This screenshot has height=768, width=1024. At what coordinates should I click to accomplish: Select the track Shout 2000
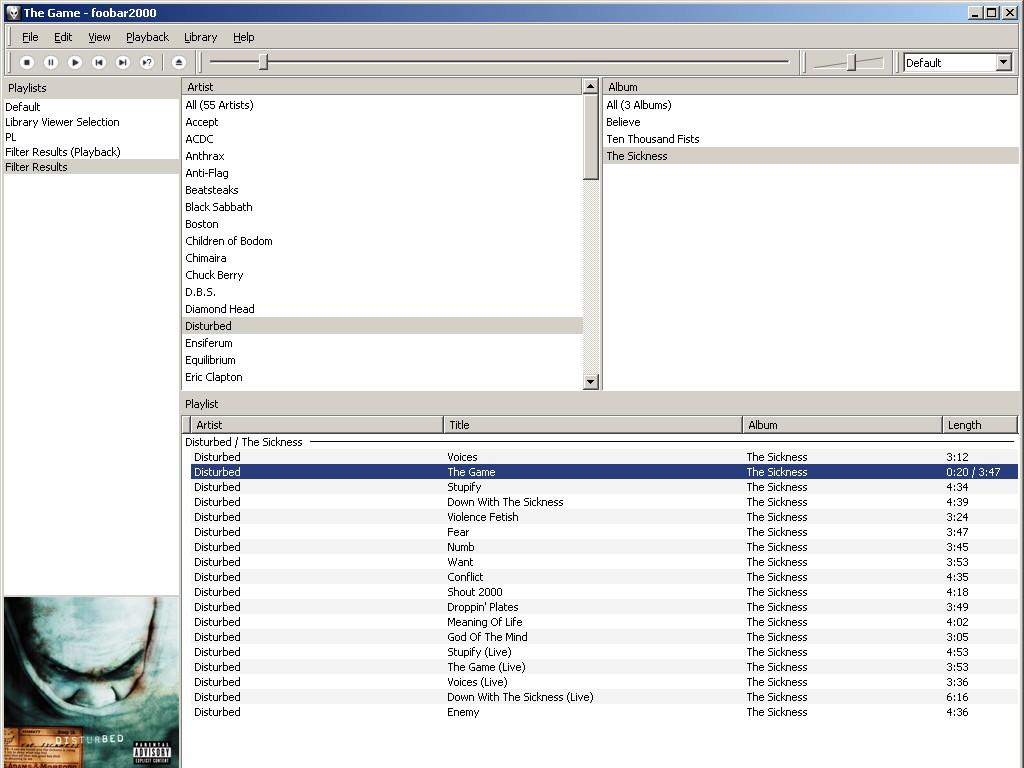[x=604, y=592]
